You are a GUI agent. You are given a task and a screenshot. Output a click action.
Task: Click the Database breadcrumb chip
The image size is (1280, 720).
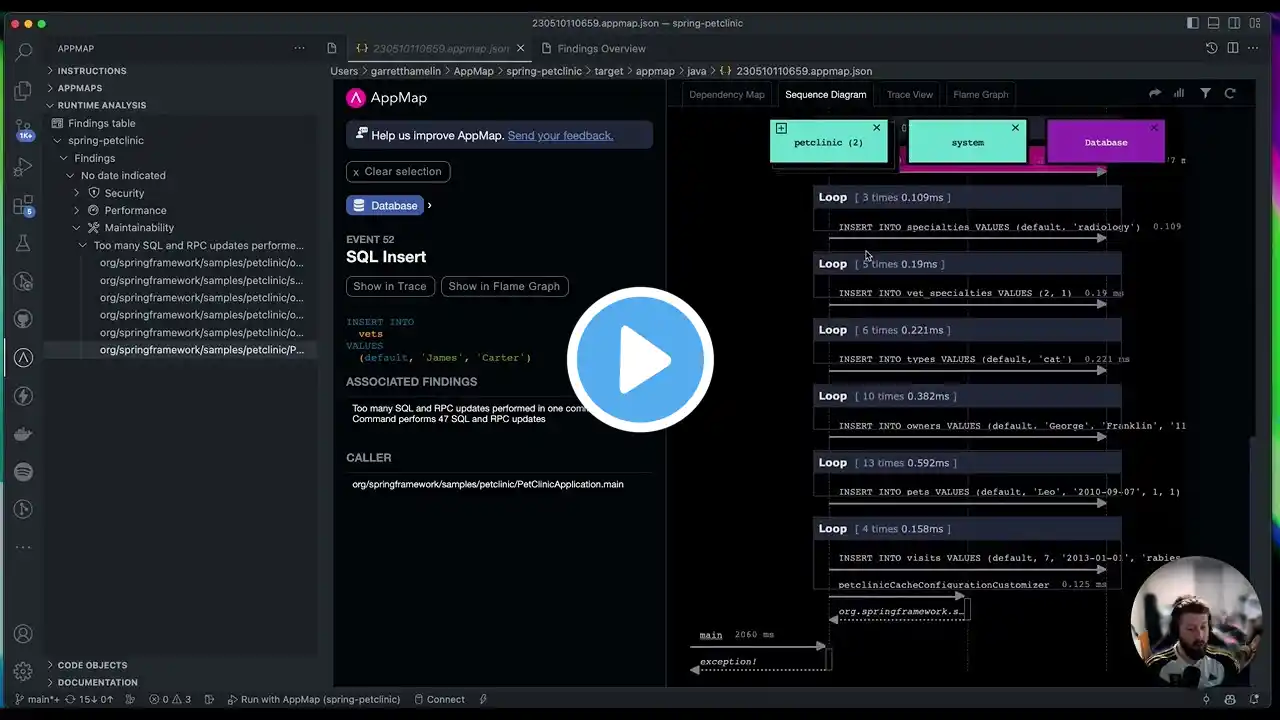pyautogui.click(x=383, y=205)
